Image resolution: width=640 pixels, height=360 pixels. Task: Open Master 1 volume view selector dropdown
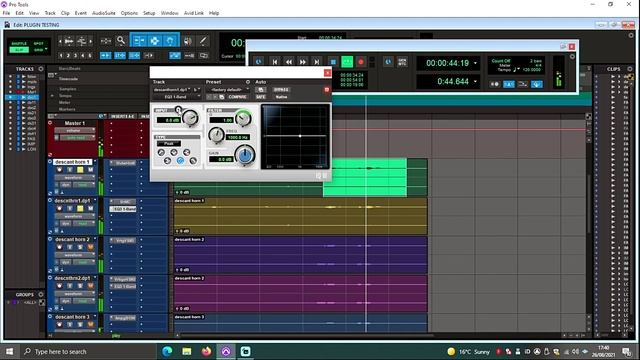(x=74, y=131)
